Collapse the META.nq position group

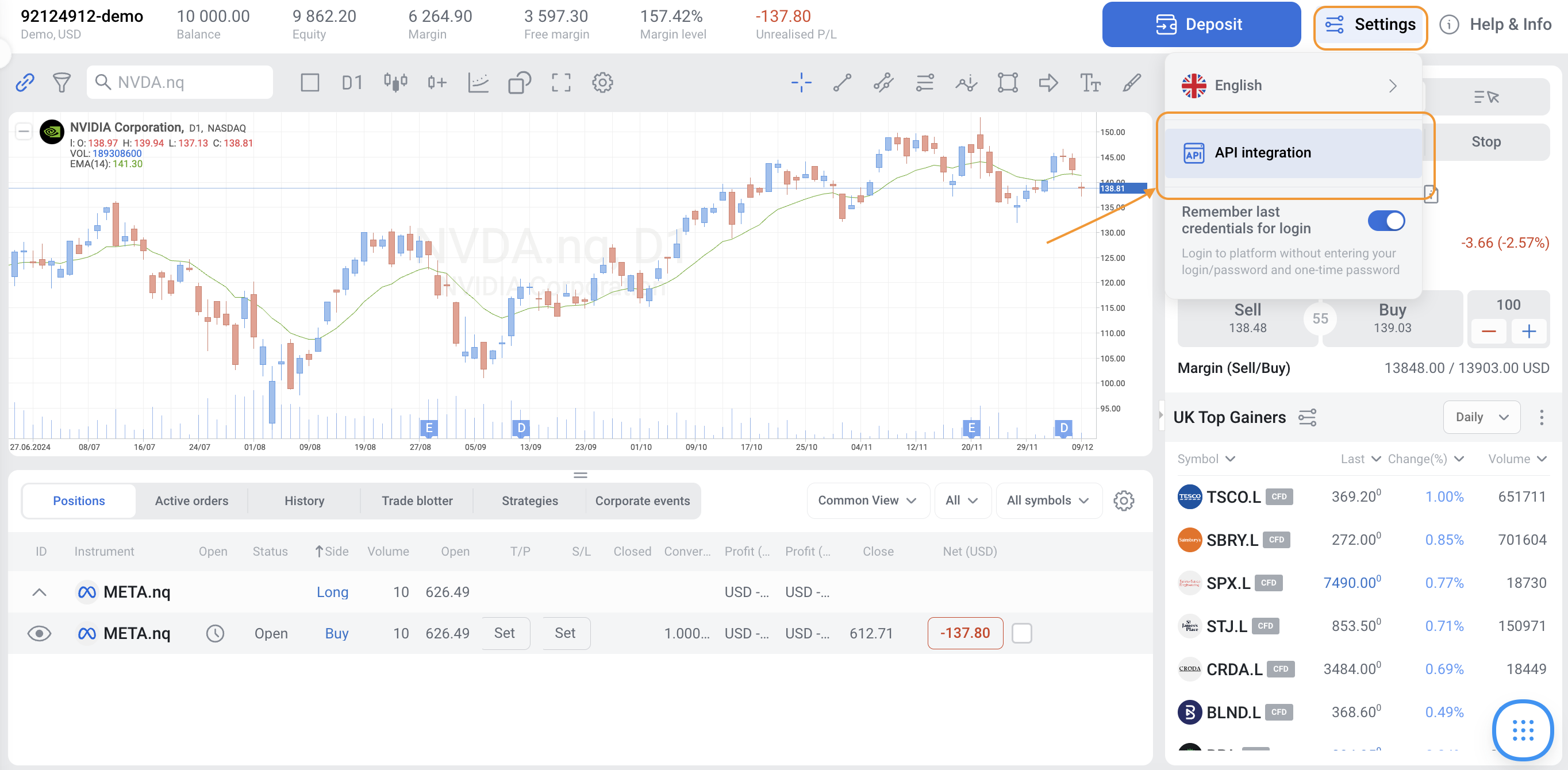pyautogui.click(x=40, y=592)
